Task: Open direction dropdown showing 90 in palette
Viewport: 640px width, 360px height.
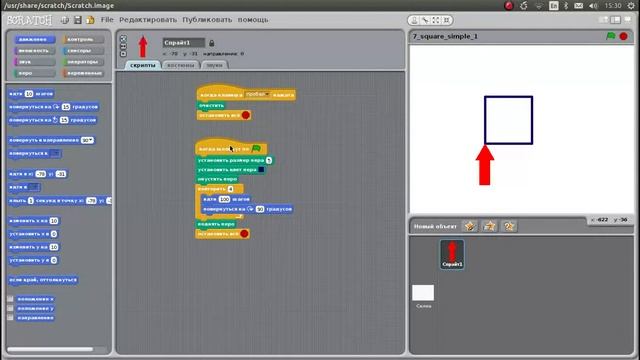Action: (87, 140)
